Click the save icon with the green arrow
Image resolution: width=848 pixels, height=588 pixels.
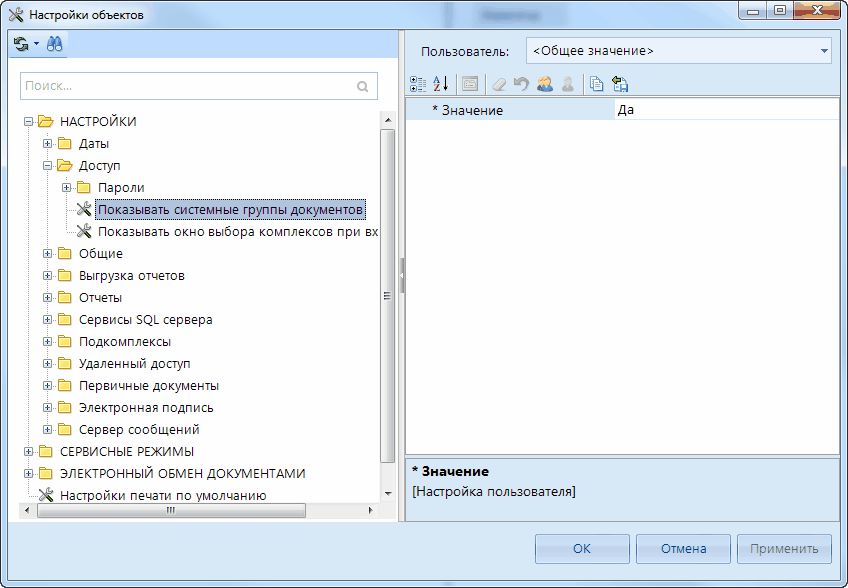click(x=619, y=84)
